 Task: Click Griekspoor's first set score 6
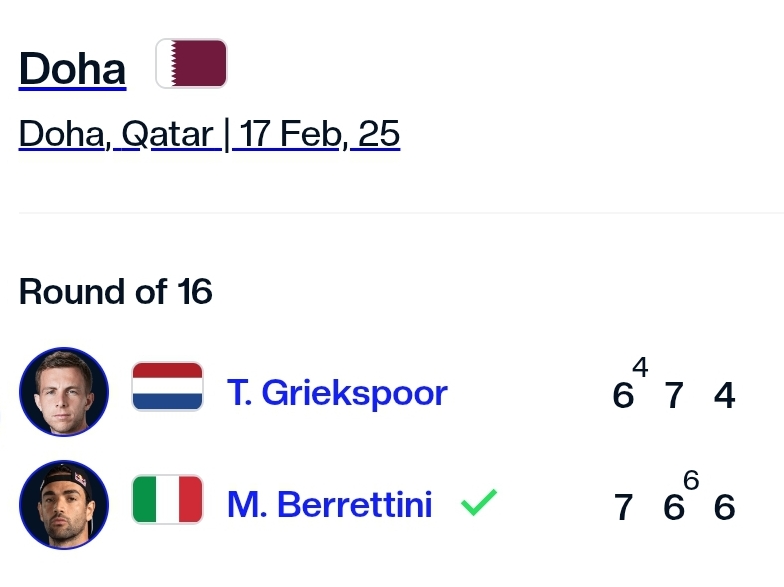(623, 396)
